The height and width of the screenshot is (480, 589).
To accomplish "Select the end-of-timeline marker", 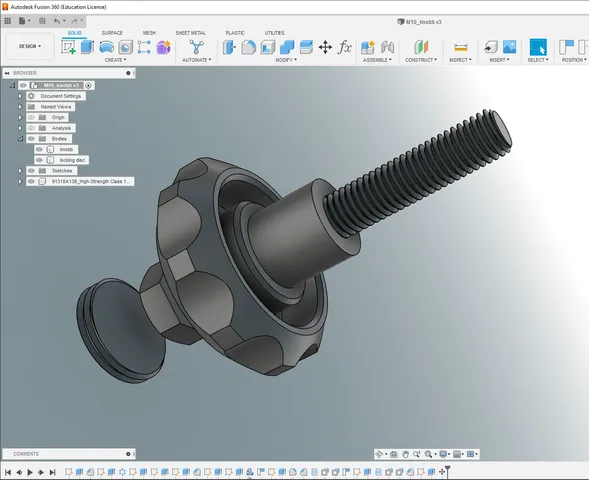I will point(447,471).
